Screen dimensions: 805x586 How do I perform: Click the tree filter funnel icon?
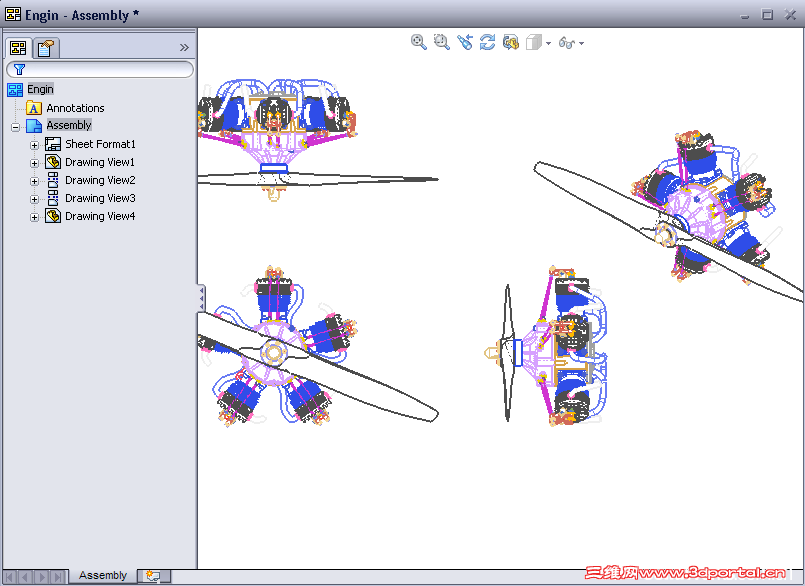(x=20, y=69)
